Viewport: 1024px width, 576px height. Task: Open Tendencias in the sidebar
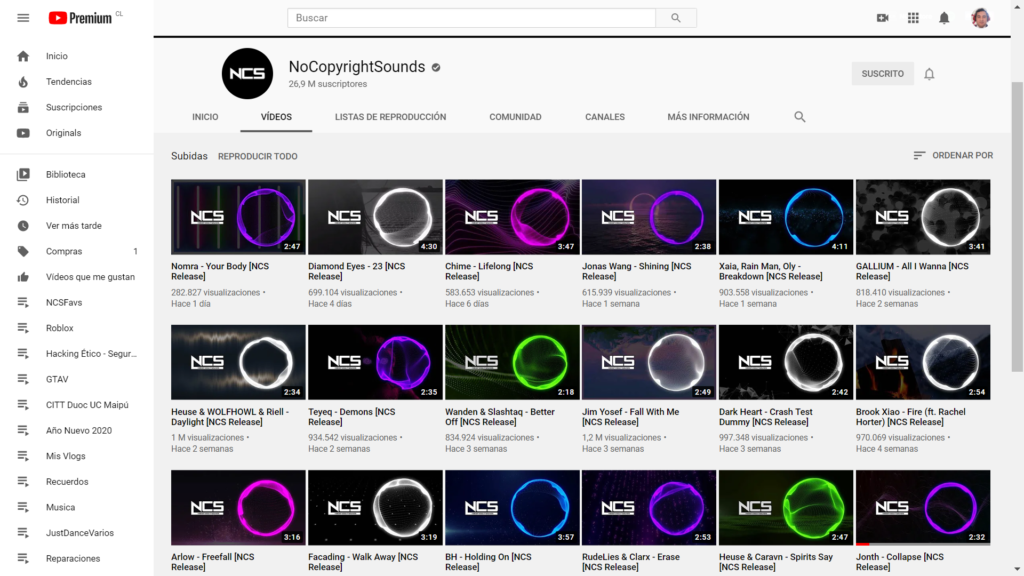point(68,82)
